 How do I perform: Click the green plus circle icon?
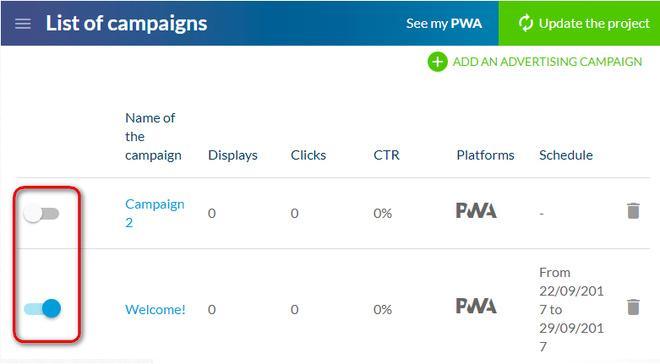click(x=437, y=62)
